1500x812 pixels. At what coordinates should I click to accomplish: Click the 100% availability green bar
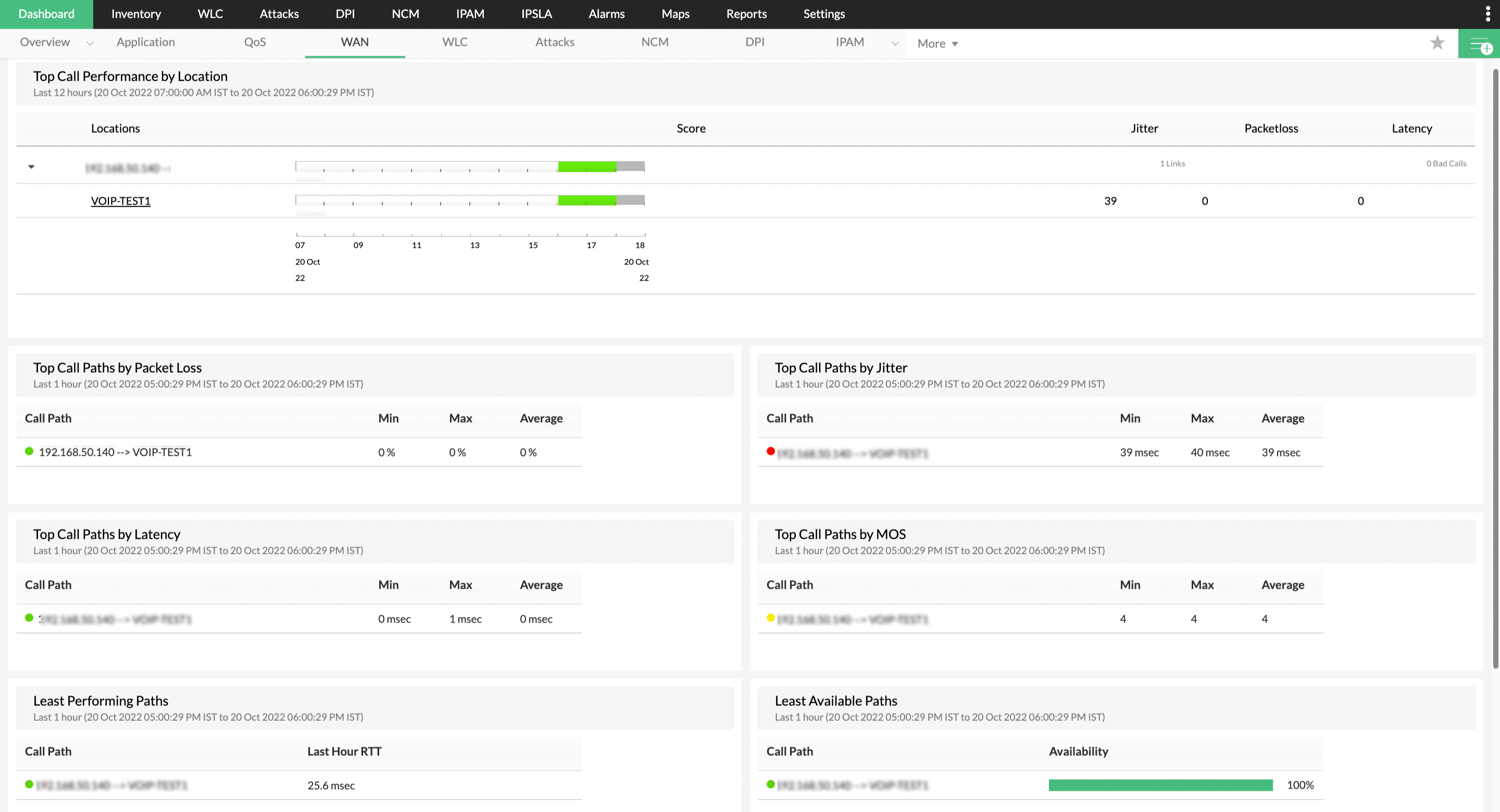point(1160,785)
